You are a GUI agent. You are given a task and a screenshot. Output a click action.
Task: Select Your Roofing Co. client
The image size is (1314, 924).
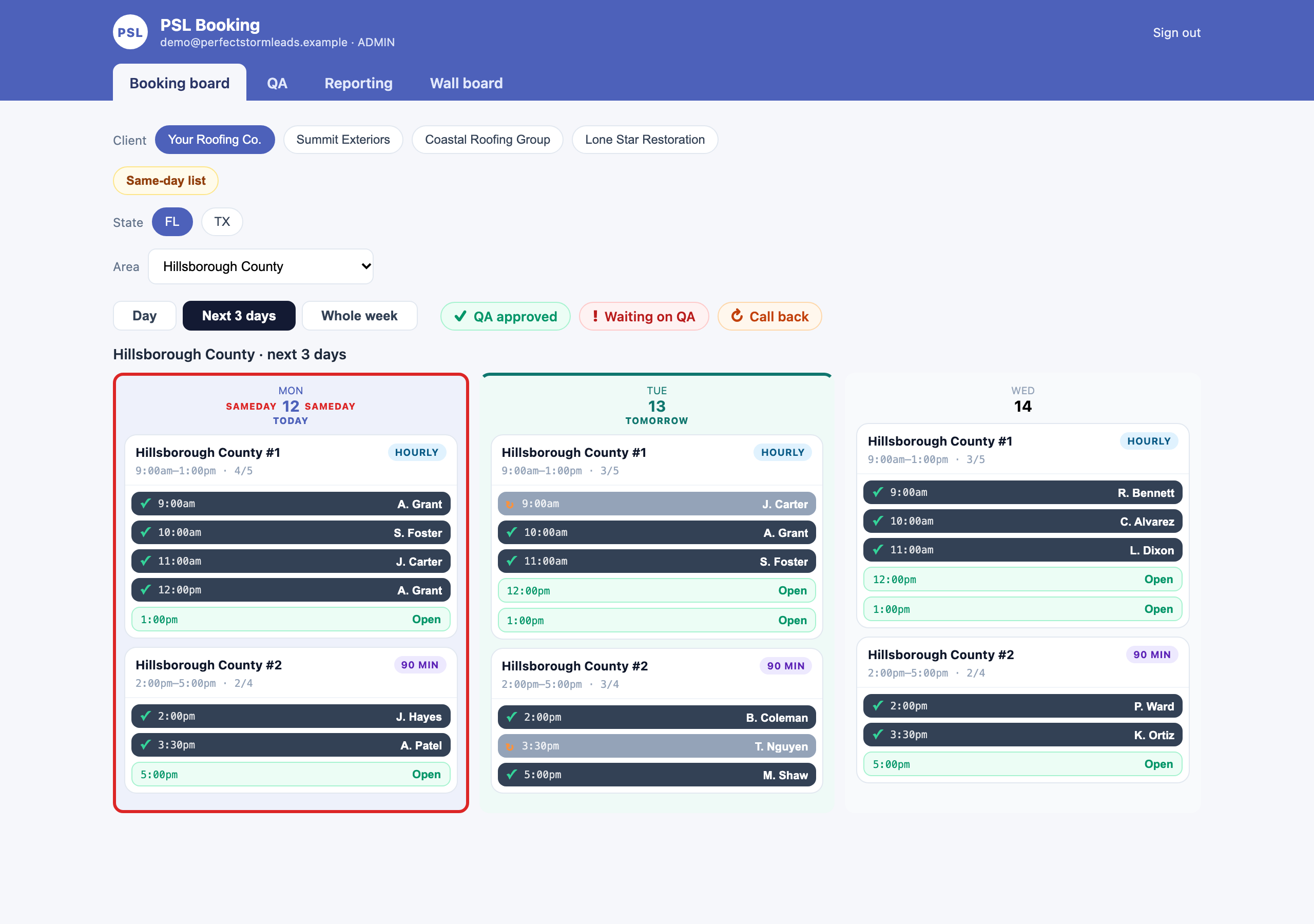pos(215,140)
